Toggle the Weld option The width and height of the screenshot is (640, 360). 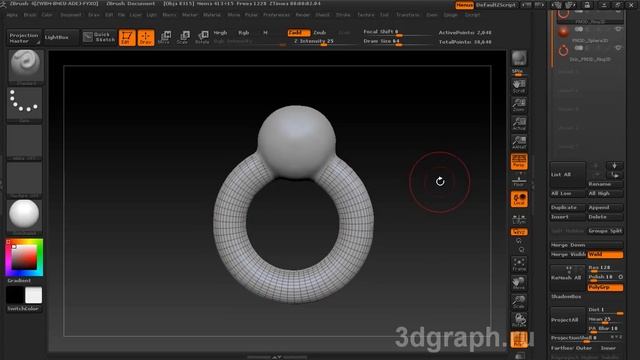(x=605, y=255)
